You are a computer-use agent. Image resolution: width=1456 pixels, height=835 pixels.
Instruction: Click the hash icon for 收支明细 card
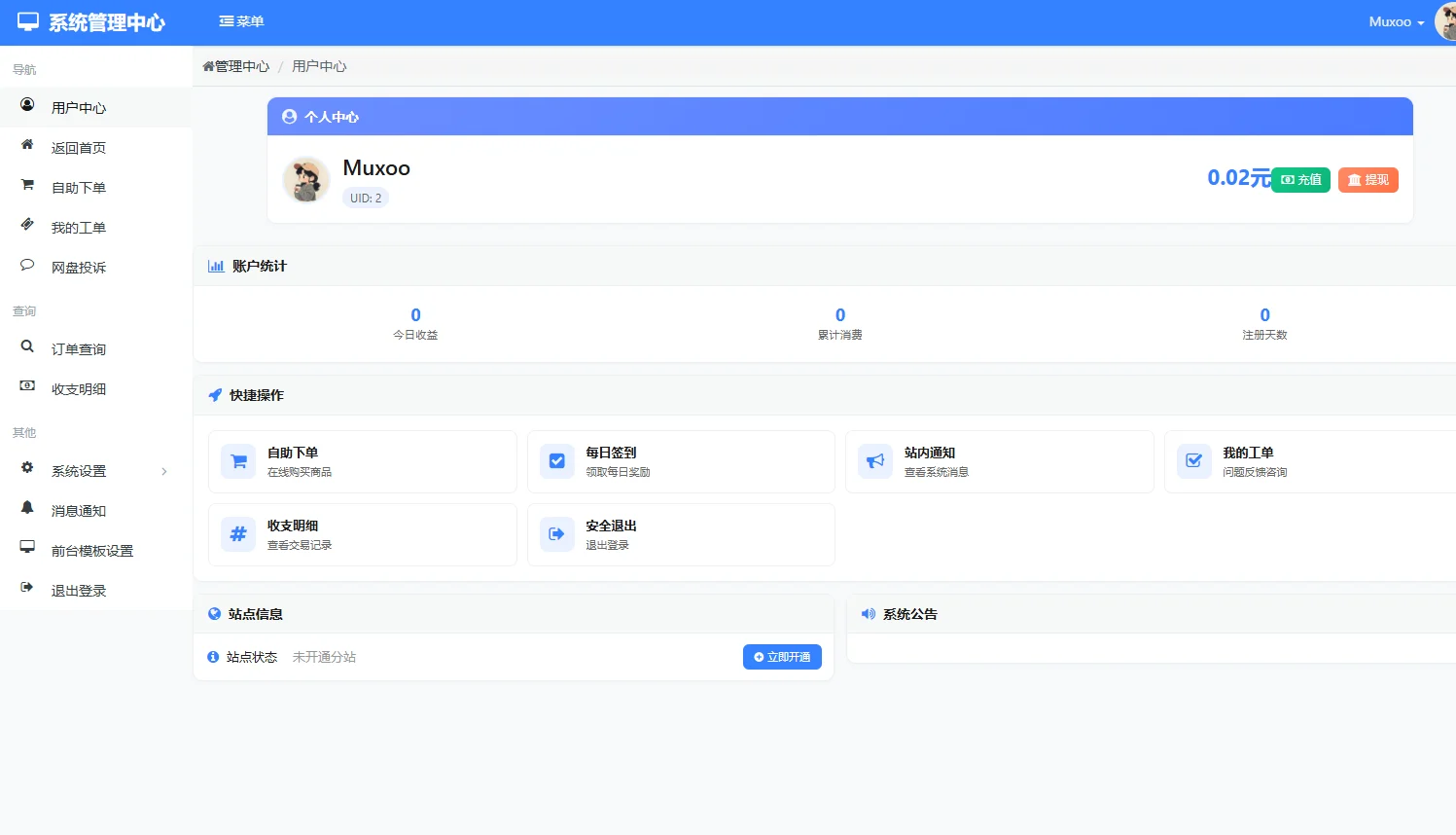pos(238,534)
